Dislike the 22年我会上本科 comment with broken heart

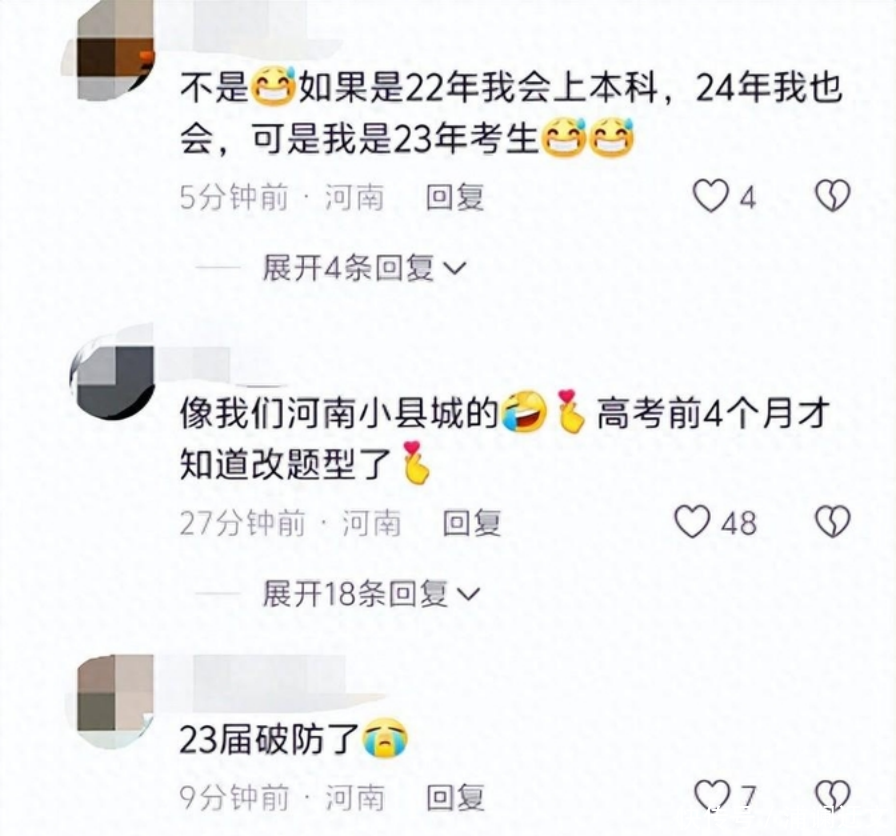click(x=833, y=196)
